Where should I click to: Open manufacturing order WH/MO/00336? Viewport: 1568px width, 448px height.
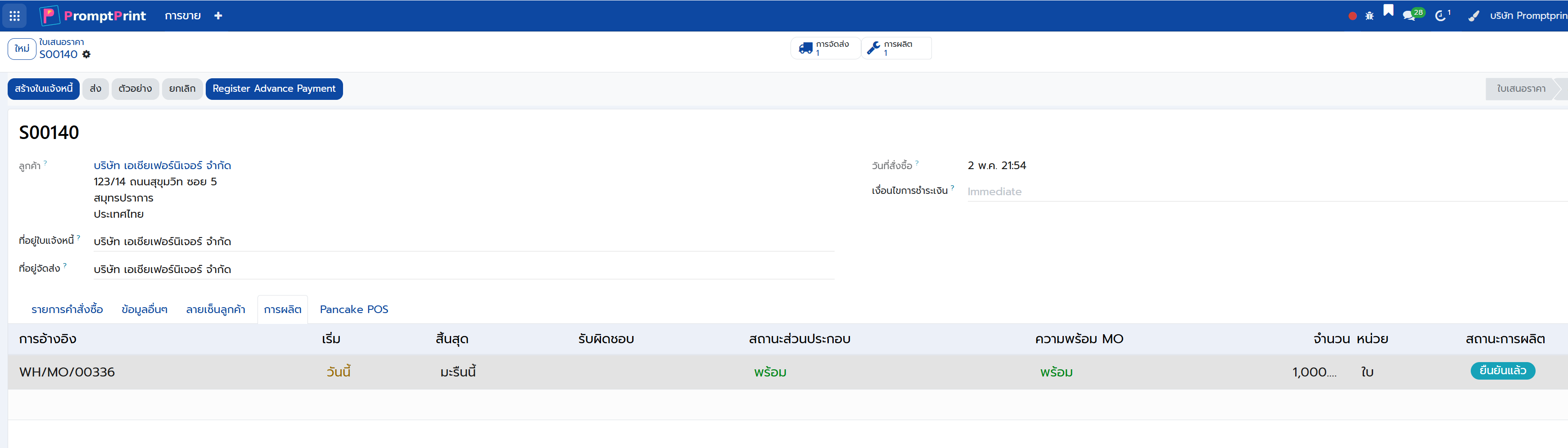pyautogui.click(x=67, y=372)
